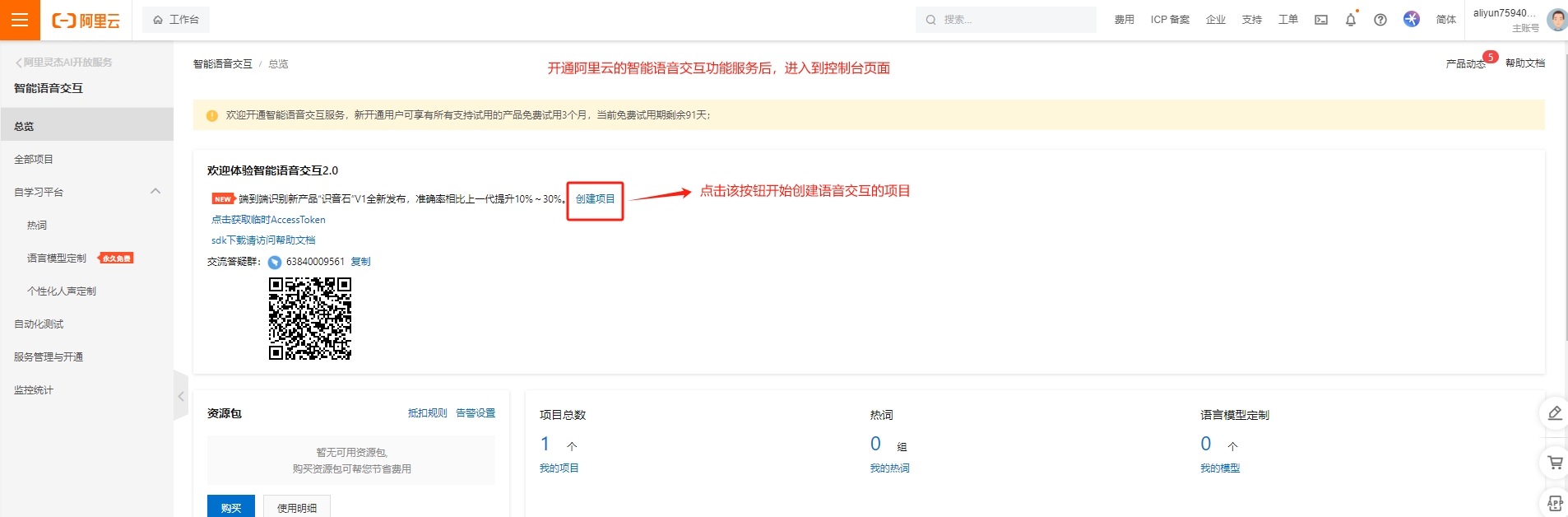Click the user avatar in top bar
The width and height of the screenshot is (1568, 517).
[x=1556, y=20]
